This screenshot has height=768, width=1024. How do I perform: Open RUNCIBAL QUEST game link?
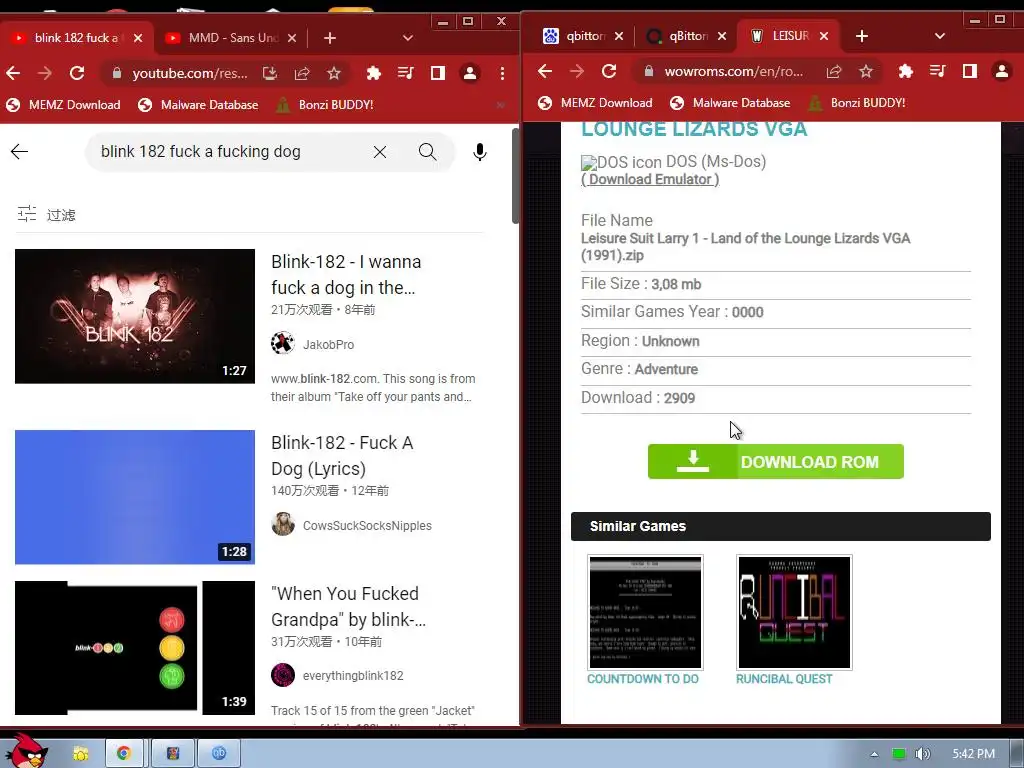[784, 679]
